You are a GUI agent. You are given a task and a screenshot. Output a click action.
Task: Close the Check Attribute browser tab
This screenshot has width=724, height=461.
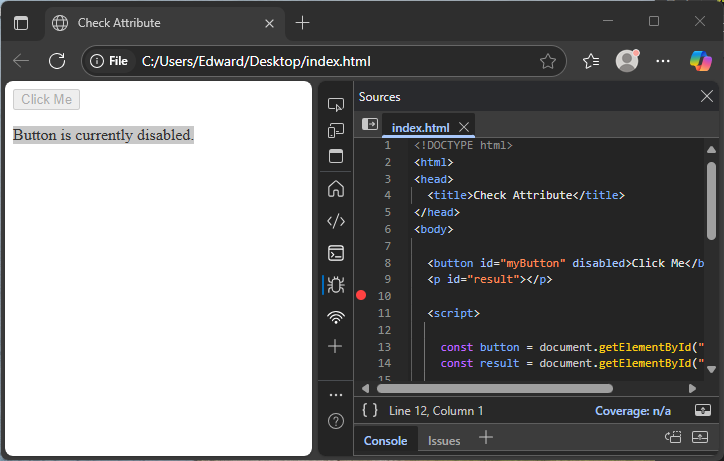coord(269,23)
